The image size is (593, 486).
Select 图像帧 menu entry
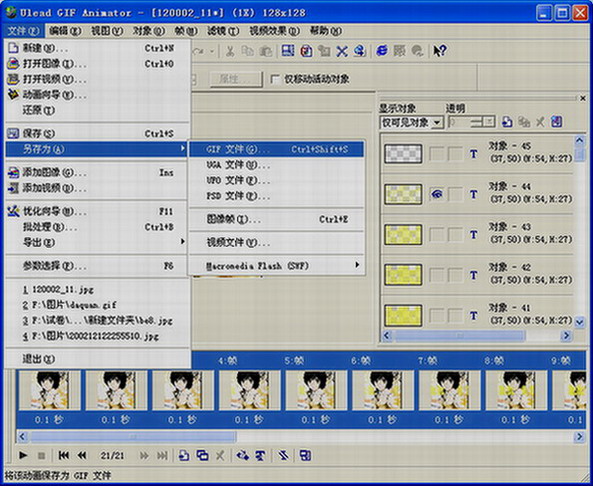276,219
